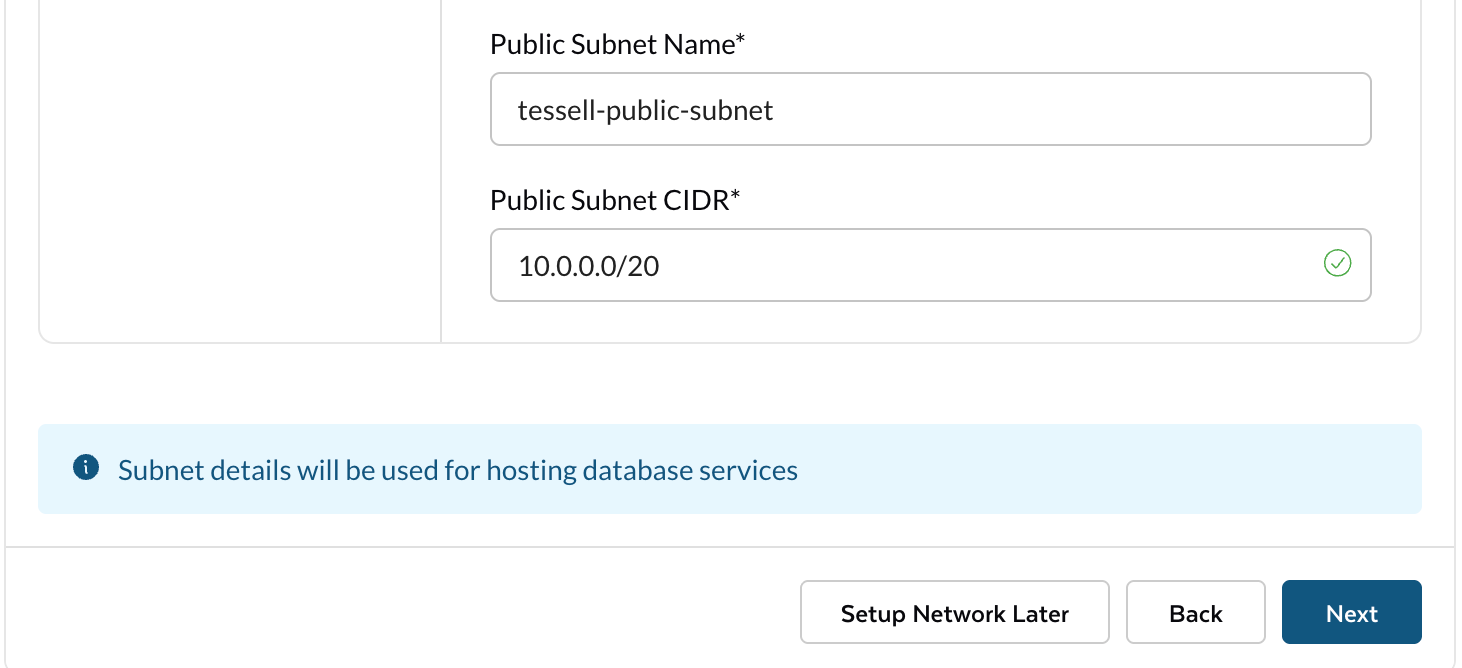Image resolution: width=1462 pixels, height=668 pixels.
Task: Choose Setup Network Later
Action: (954, 612)
